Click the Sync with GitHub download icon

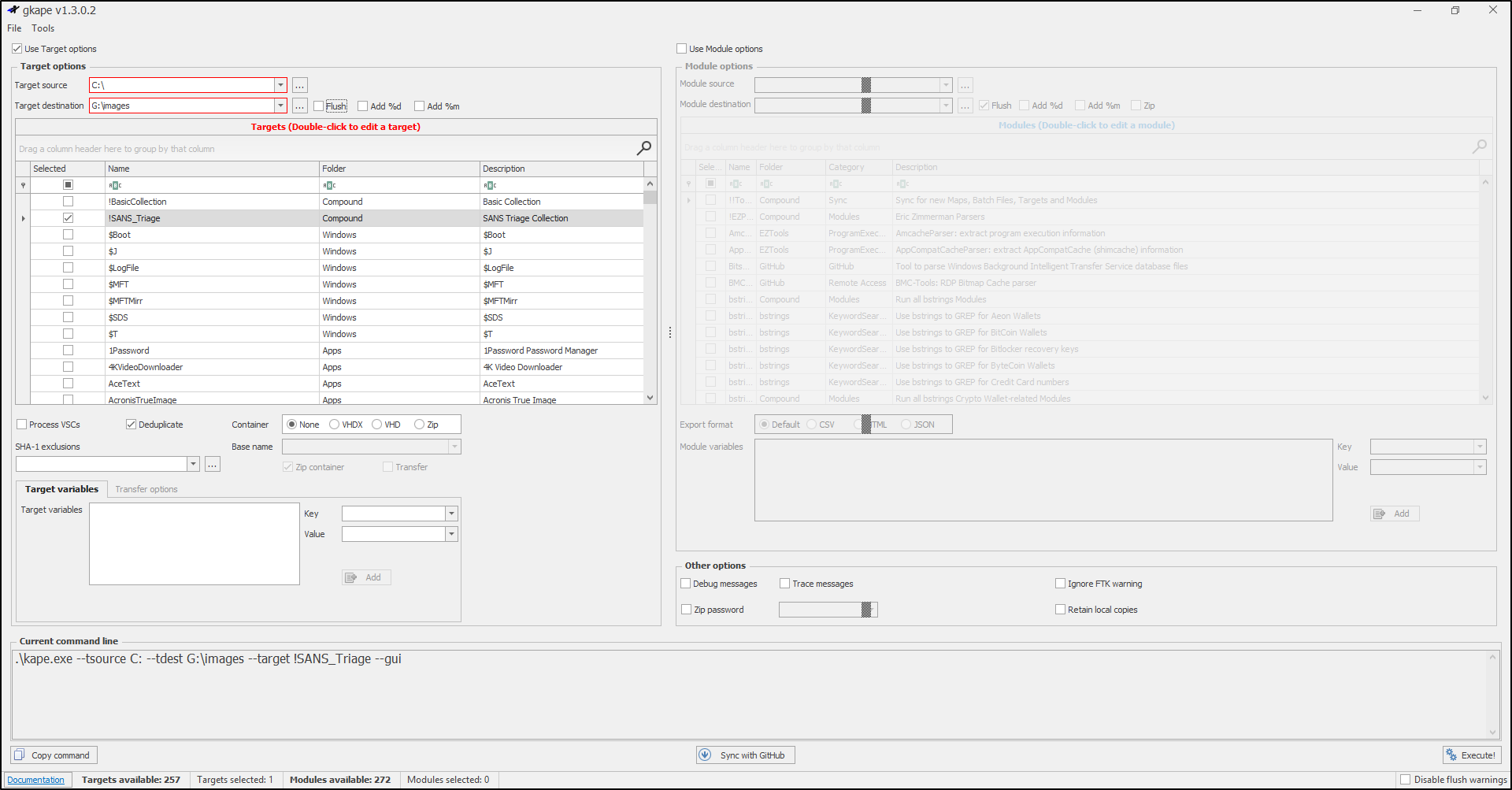coord(706,755)
